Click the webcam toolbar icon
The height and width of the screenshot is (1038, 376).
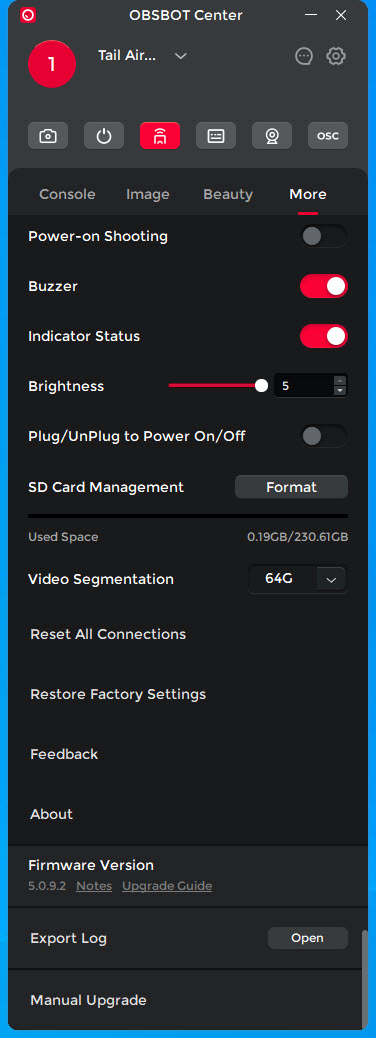click(272, 136)
